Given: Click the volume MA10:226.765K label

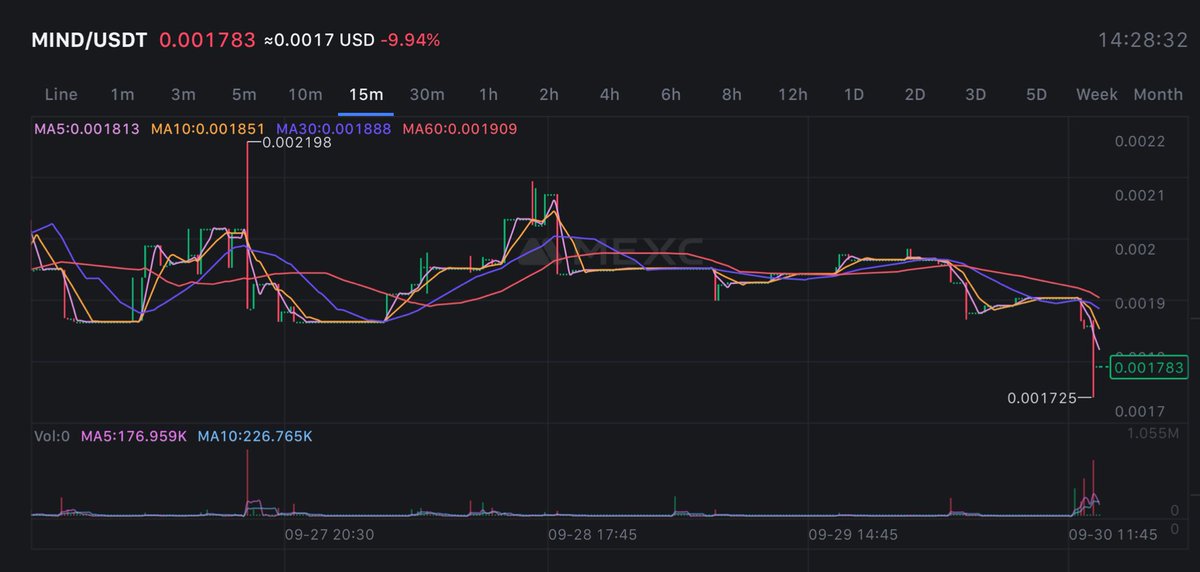Looking at the screenshot, I should 255,437.
